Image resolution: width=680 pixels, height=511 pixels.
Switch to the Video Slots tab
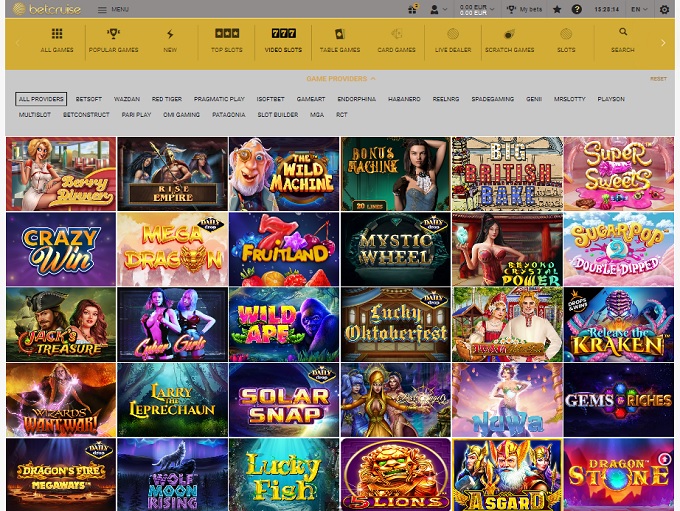point(283,40)
